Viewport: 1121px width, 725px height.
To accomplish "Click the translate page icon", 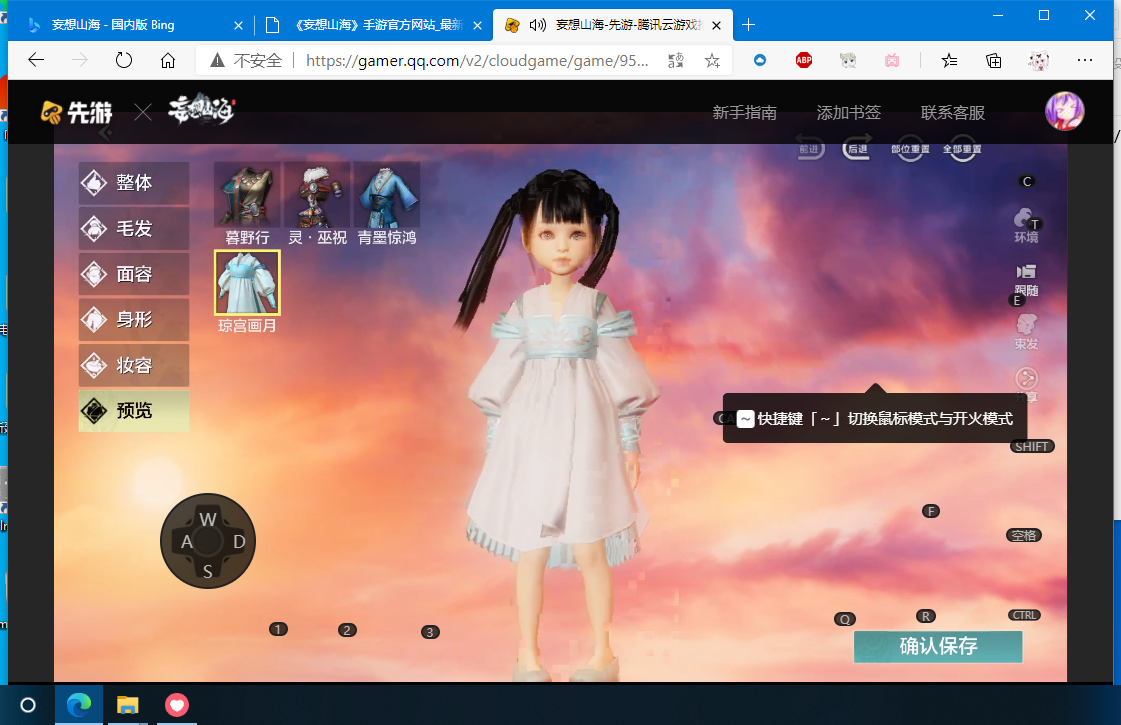I will click(x=676, y=61).
